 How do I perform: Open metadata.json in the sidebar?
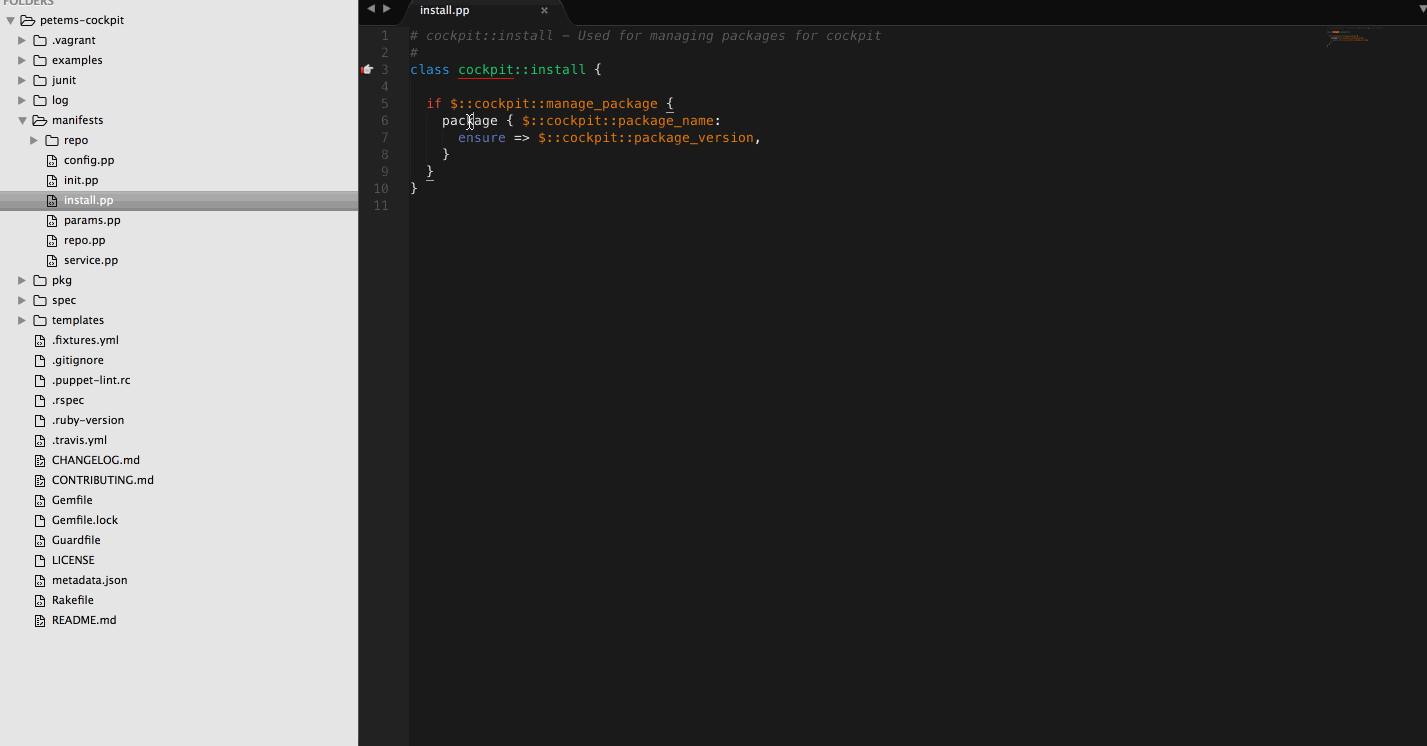[x=89, y=580]
